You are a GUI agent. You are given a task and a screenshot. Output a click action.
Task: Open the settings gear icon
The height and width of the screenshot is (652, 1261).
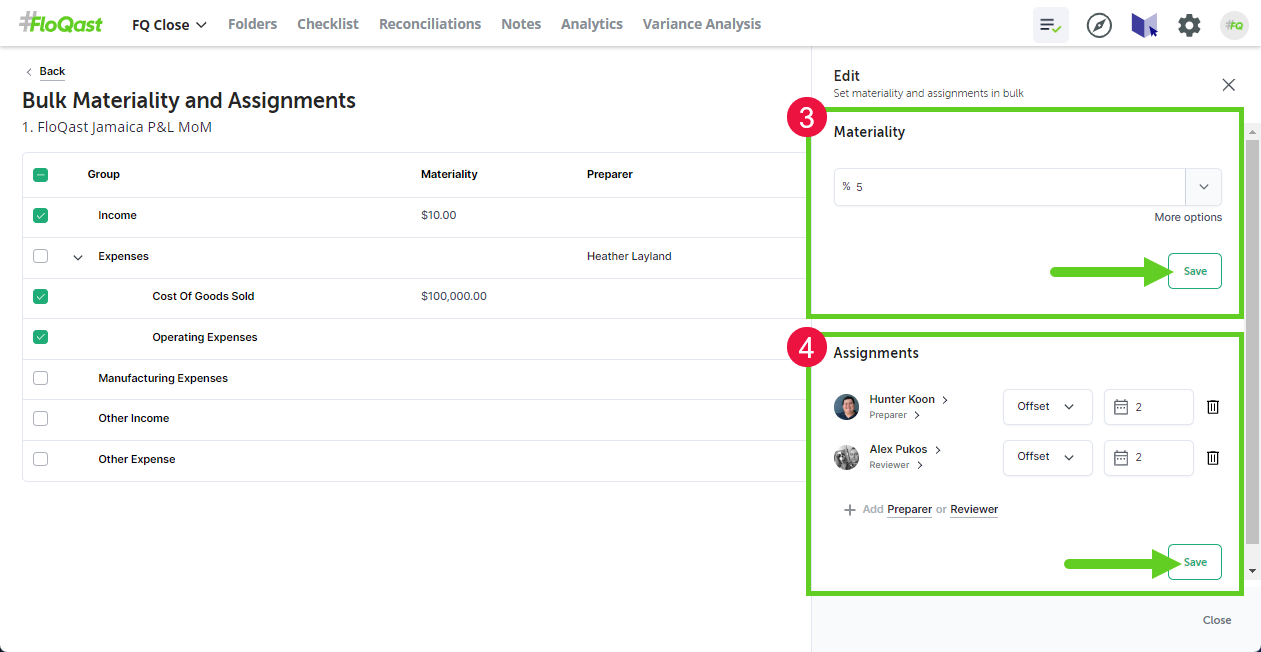(x=1189, y=25)
